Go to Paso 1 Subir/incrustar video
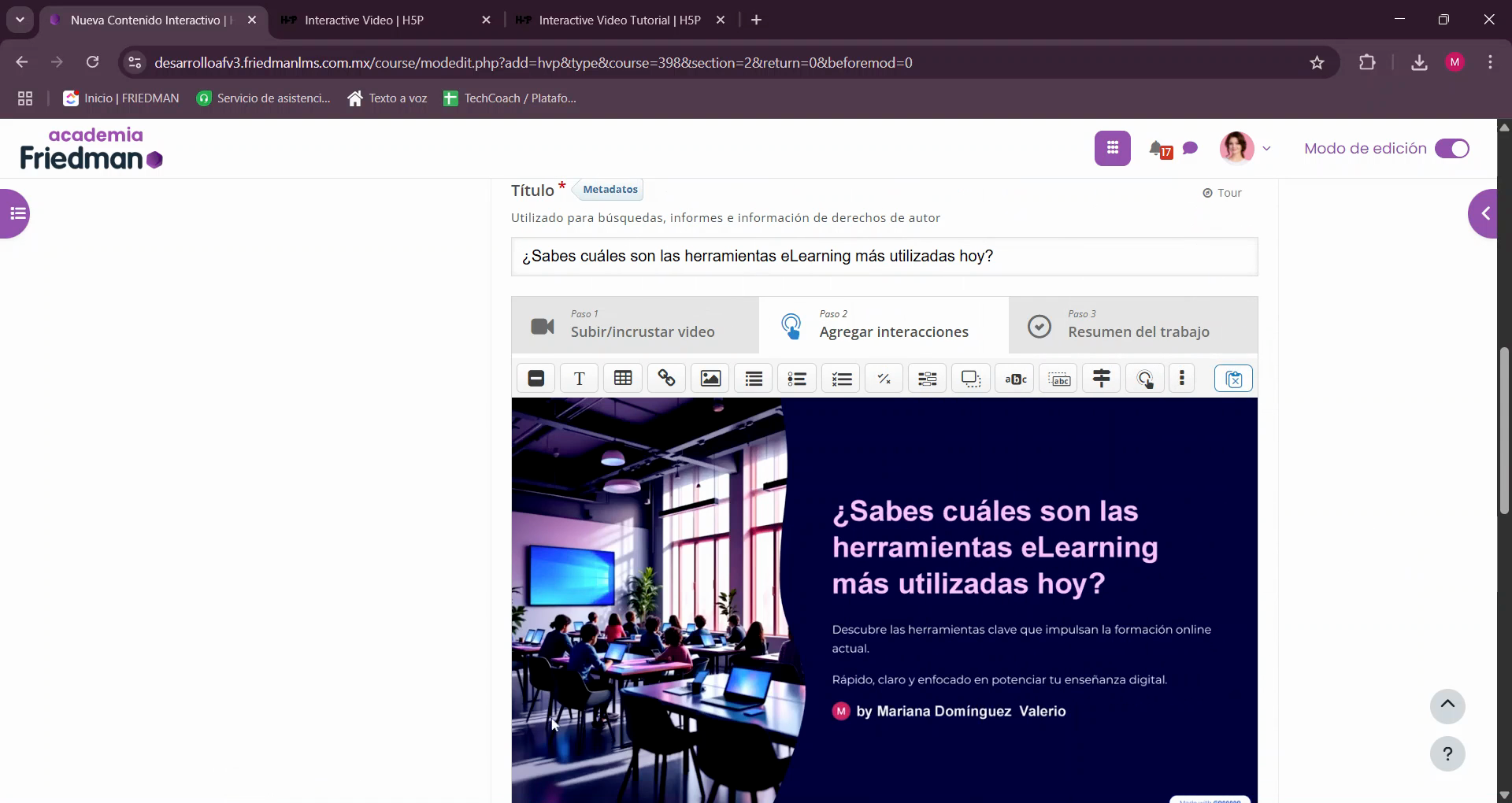Image resolution: width=1512 pixels, height=803 pixels. (x=635, y=325)
